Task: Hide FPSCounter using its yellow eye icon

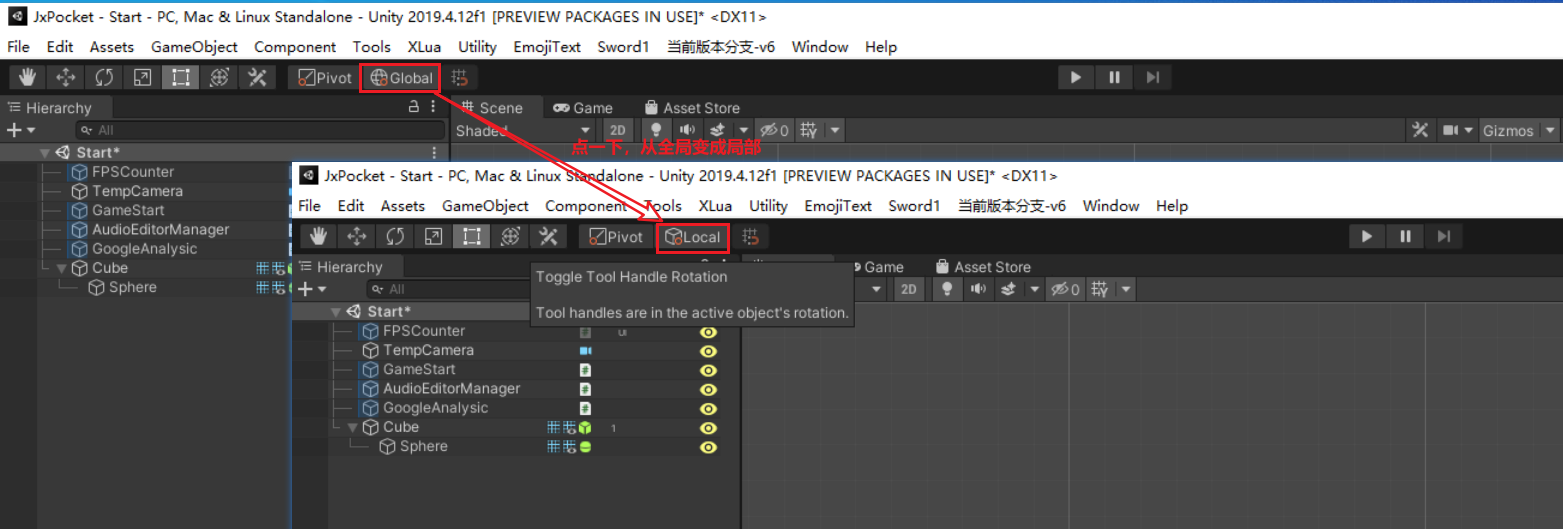Action: [x=708, y=332]
